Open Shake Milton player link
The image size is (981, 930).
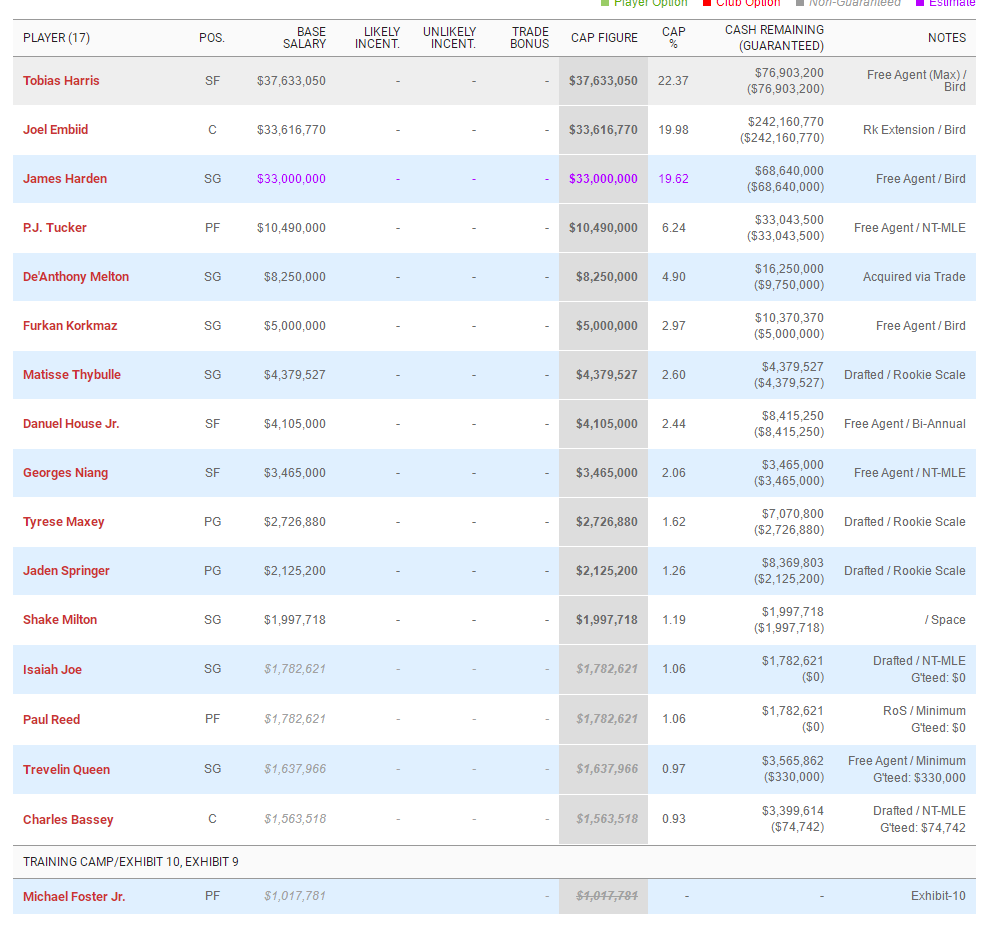pos(60,620)
